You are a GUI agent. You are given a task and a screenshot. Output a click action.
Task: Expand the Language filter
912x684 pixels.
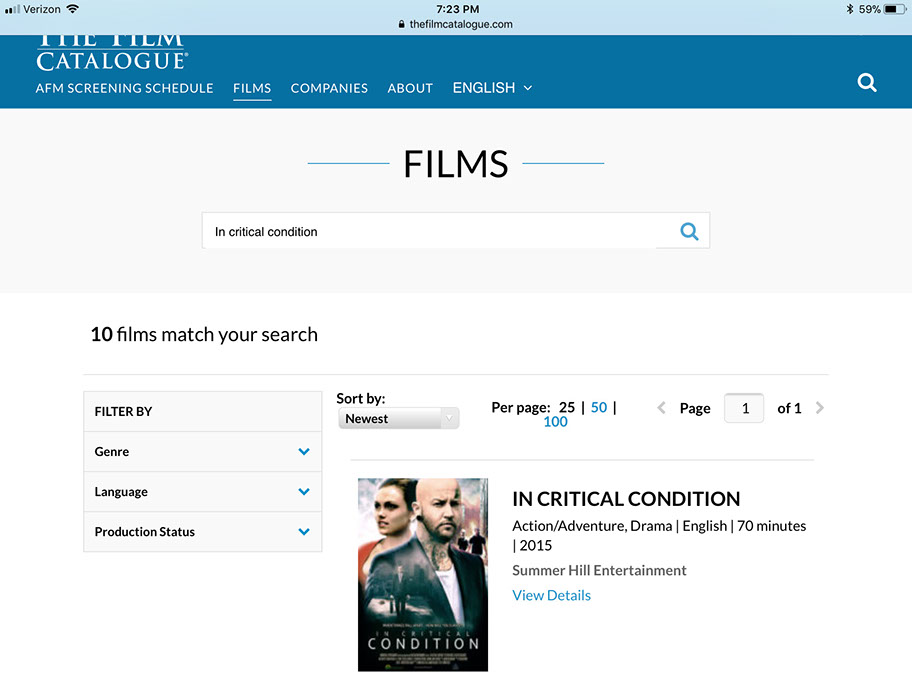(304, 492)
